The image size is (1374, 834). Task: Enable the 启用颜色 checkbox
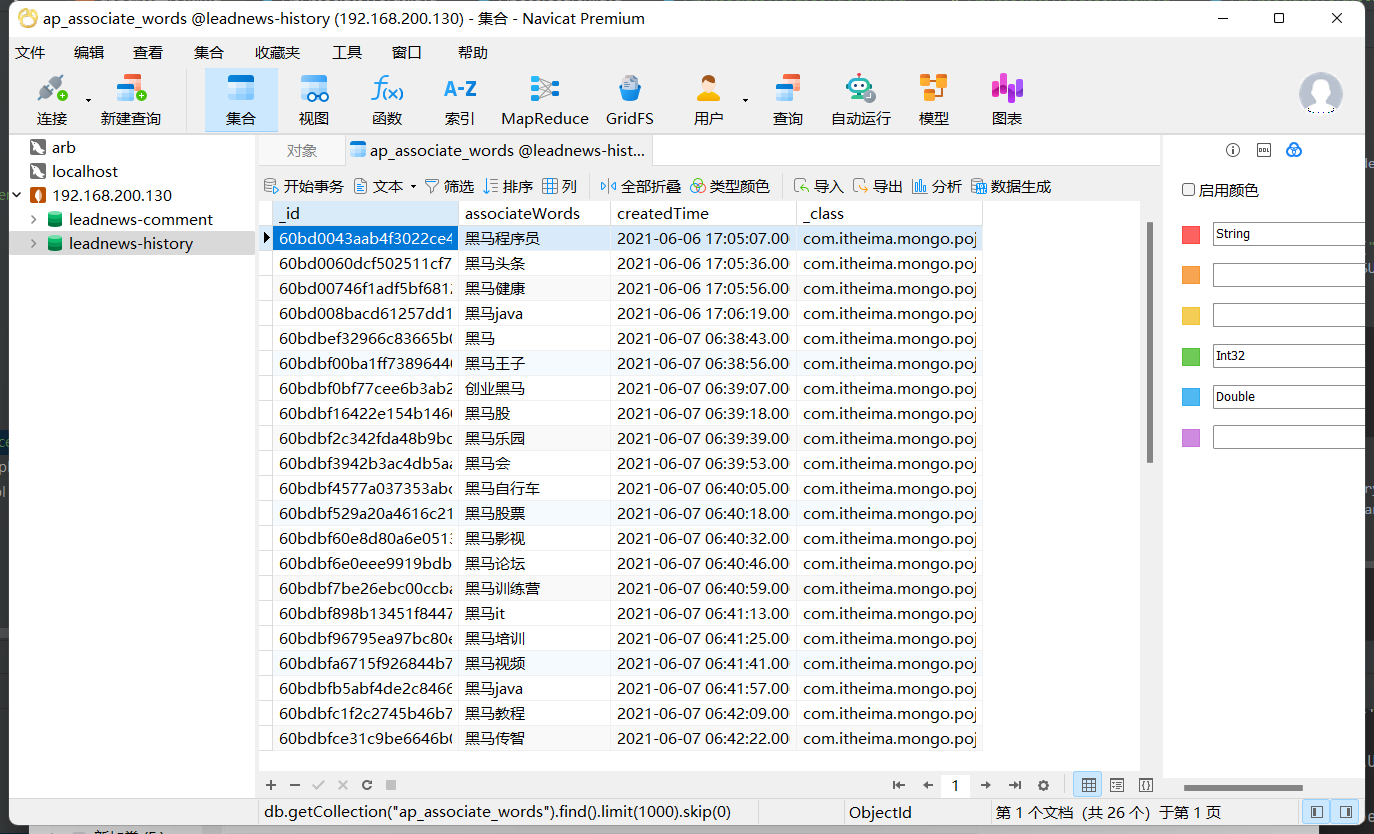(x=1188, y=190)
